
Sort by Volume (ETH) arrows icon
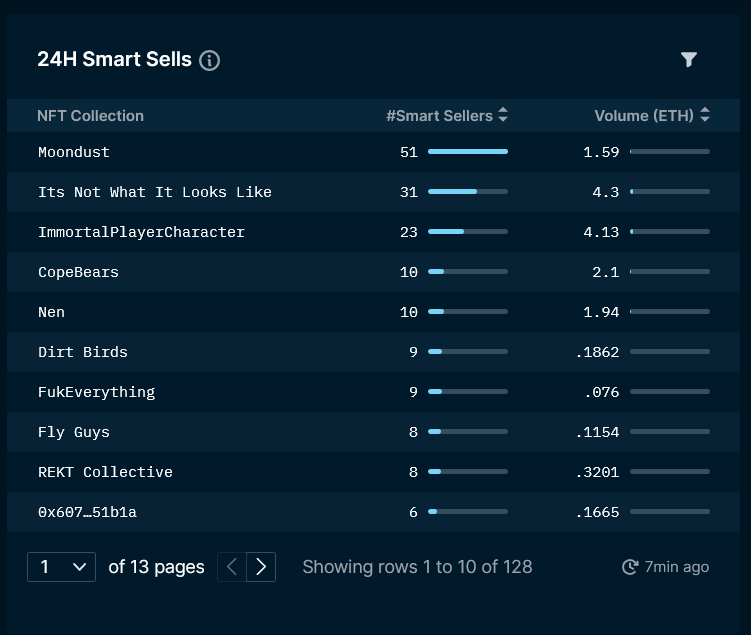[x=705, y=115]
